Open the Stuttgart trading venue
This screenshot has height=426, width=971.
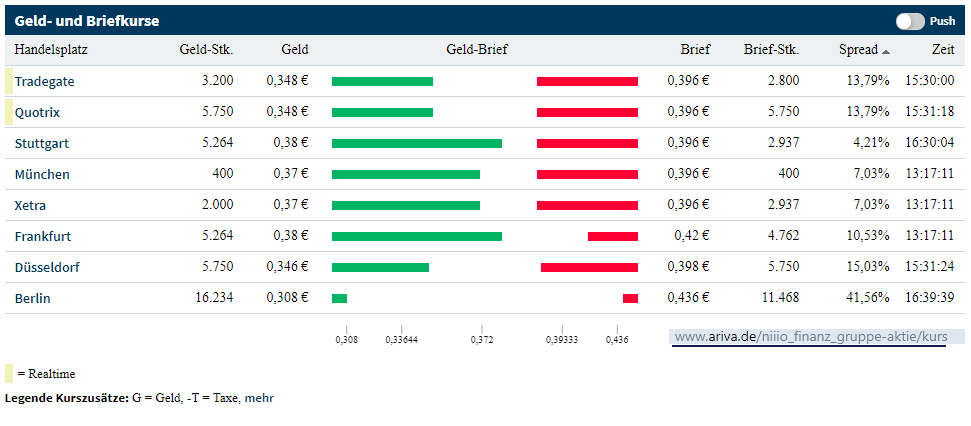[42, 143]
